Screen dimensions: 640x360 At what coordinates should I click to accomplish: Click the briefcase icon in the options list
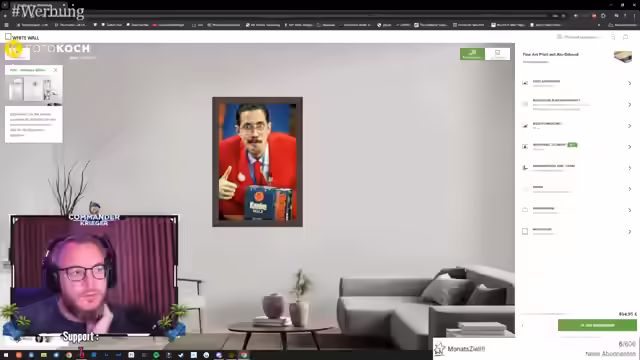(525, 210)
